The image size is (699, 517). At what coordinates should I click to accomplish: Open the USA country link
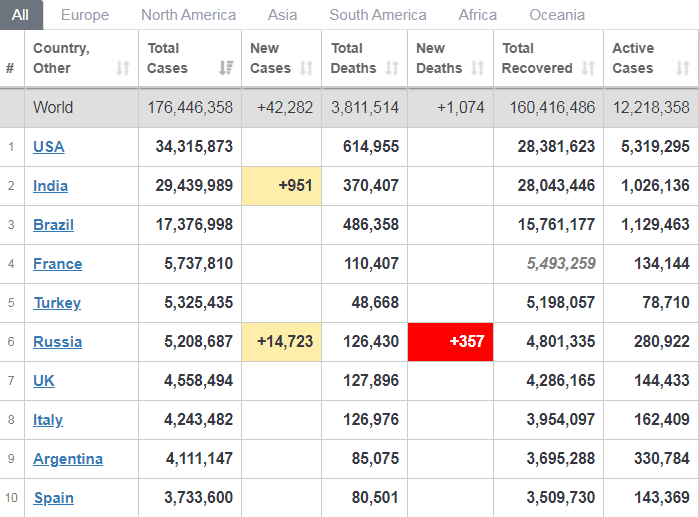pos(49,147)
